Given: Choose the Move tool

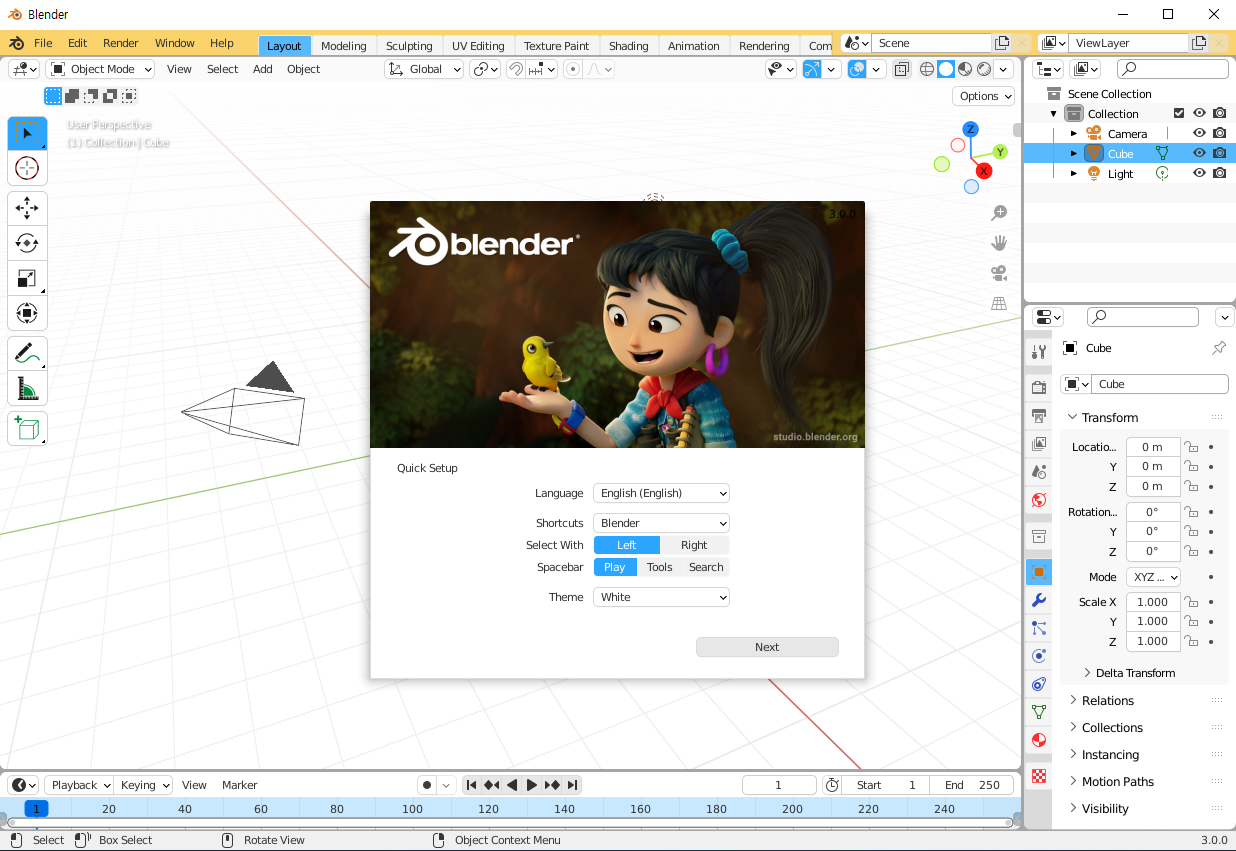Looking at the screenshot, I should pos(27,209).
